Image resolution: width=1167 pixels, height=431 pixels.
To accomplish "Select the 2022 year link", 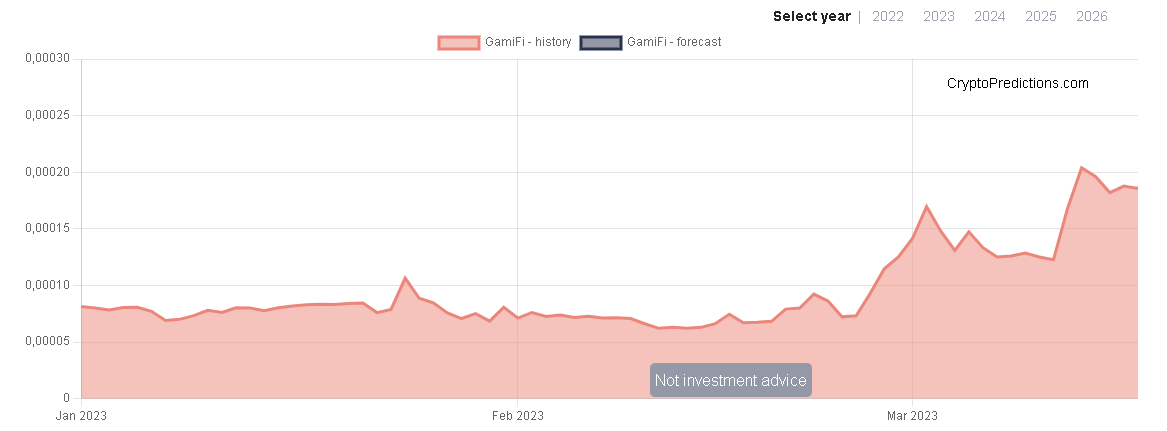I will click(x=888, y=16).
